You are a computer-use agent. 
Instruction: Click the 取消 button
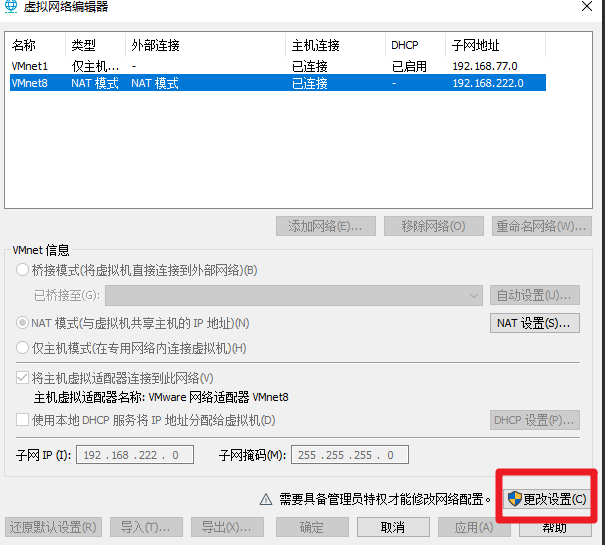click(393, 527)
